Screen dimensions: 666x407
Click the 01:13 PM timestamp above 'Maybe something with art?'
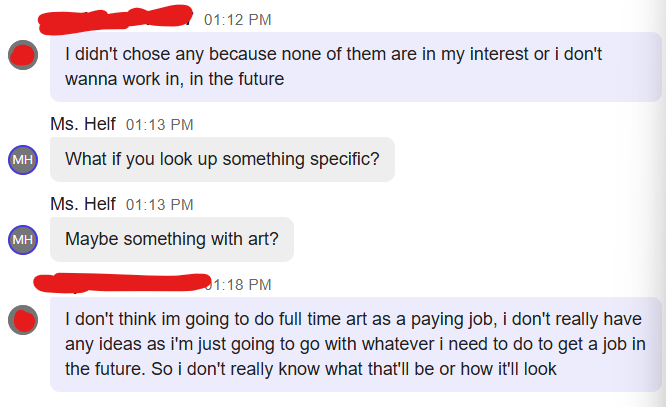[x=160, y=205]
